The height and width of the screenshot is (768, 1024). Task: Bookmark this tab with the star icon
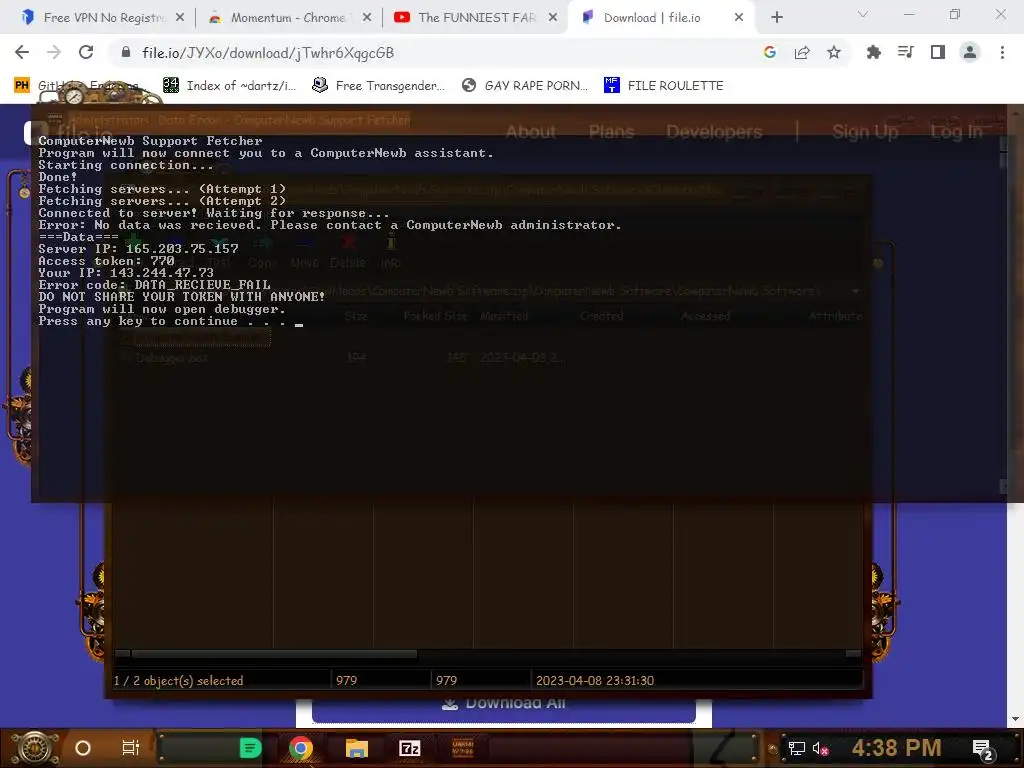pyautogui.click(x=834, y=52)
